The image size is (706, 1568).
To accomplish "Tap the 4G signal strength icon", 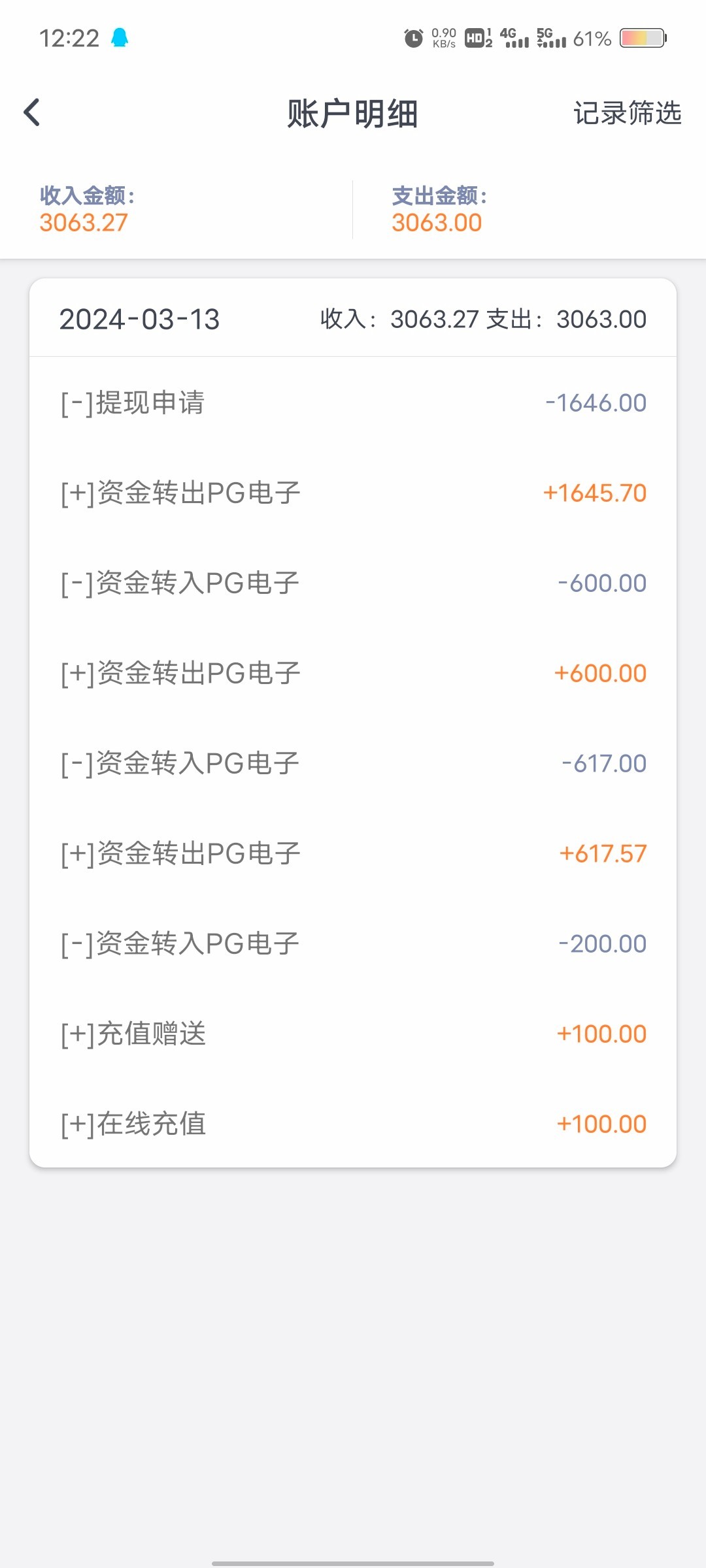I will (x=514, y=39).
